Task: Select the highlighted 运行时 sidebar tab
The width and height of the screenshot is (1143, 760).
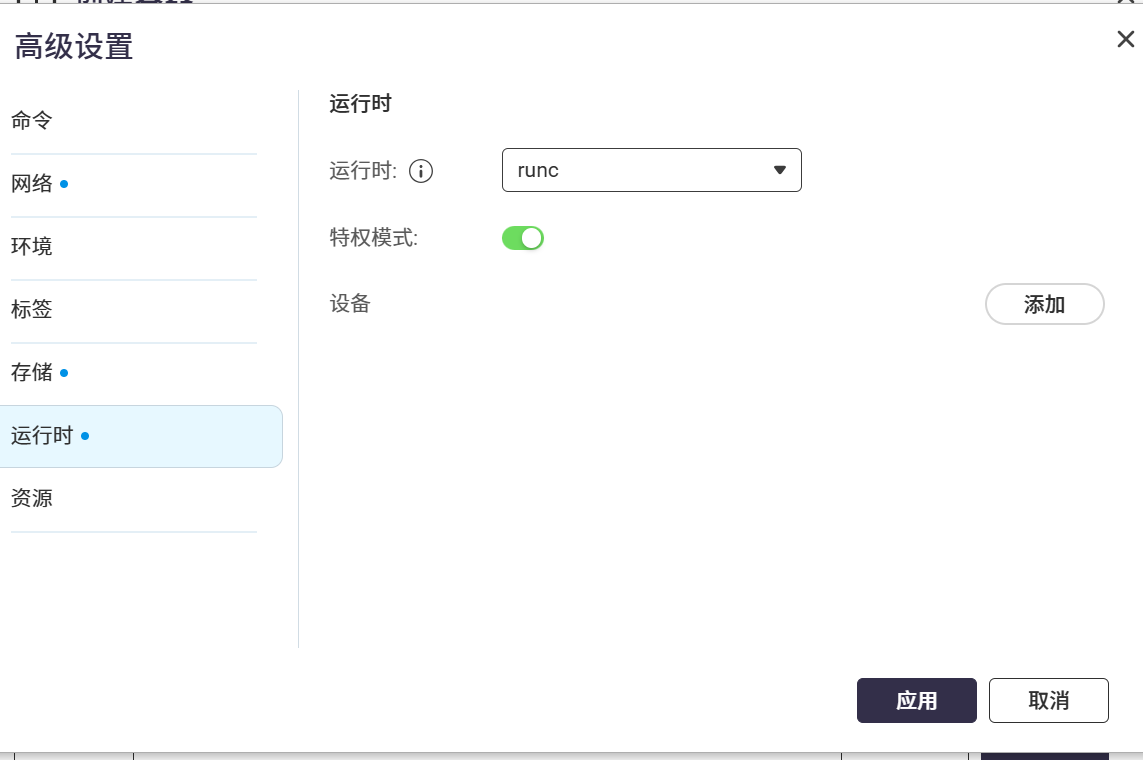Action: [42, 436]
